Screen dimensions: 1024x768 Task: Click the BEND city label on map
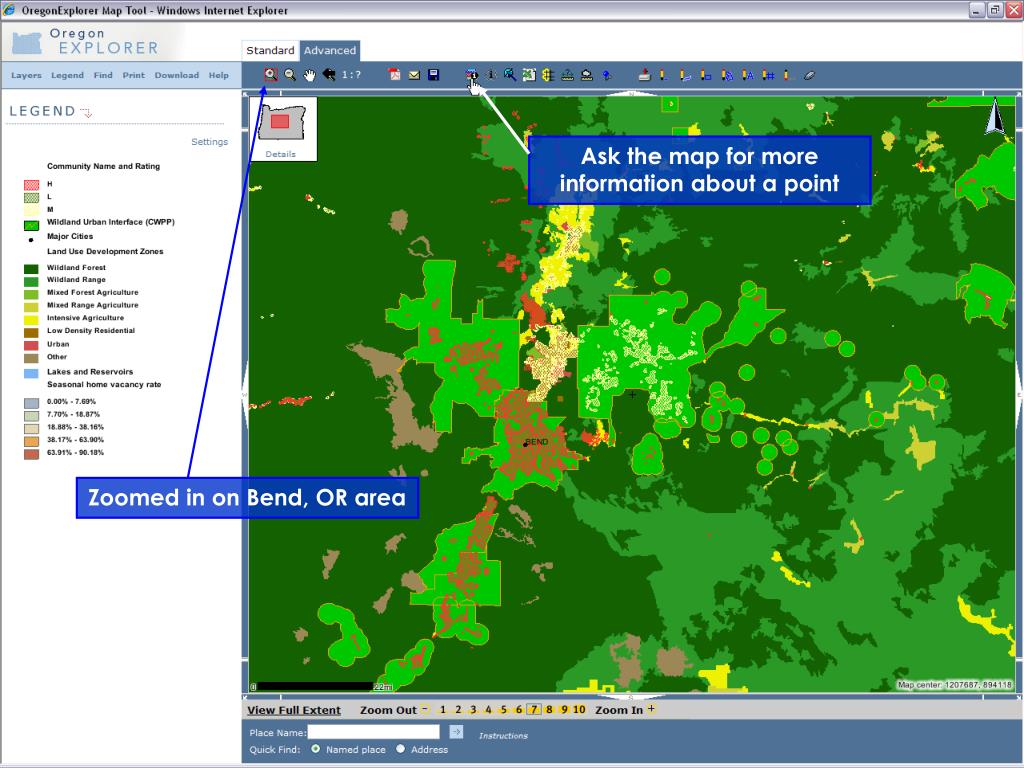coord(536,442)
